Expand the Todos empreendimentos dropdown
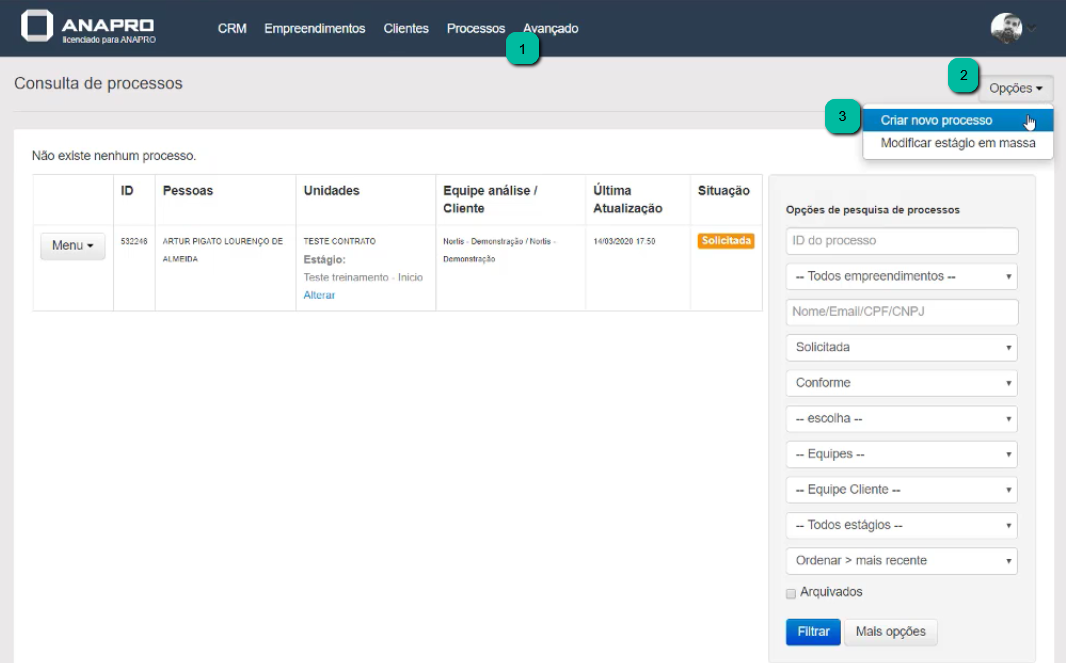This screenshot has width=1066, height=663. tap(901, 276)
